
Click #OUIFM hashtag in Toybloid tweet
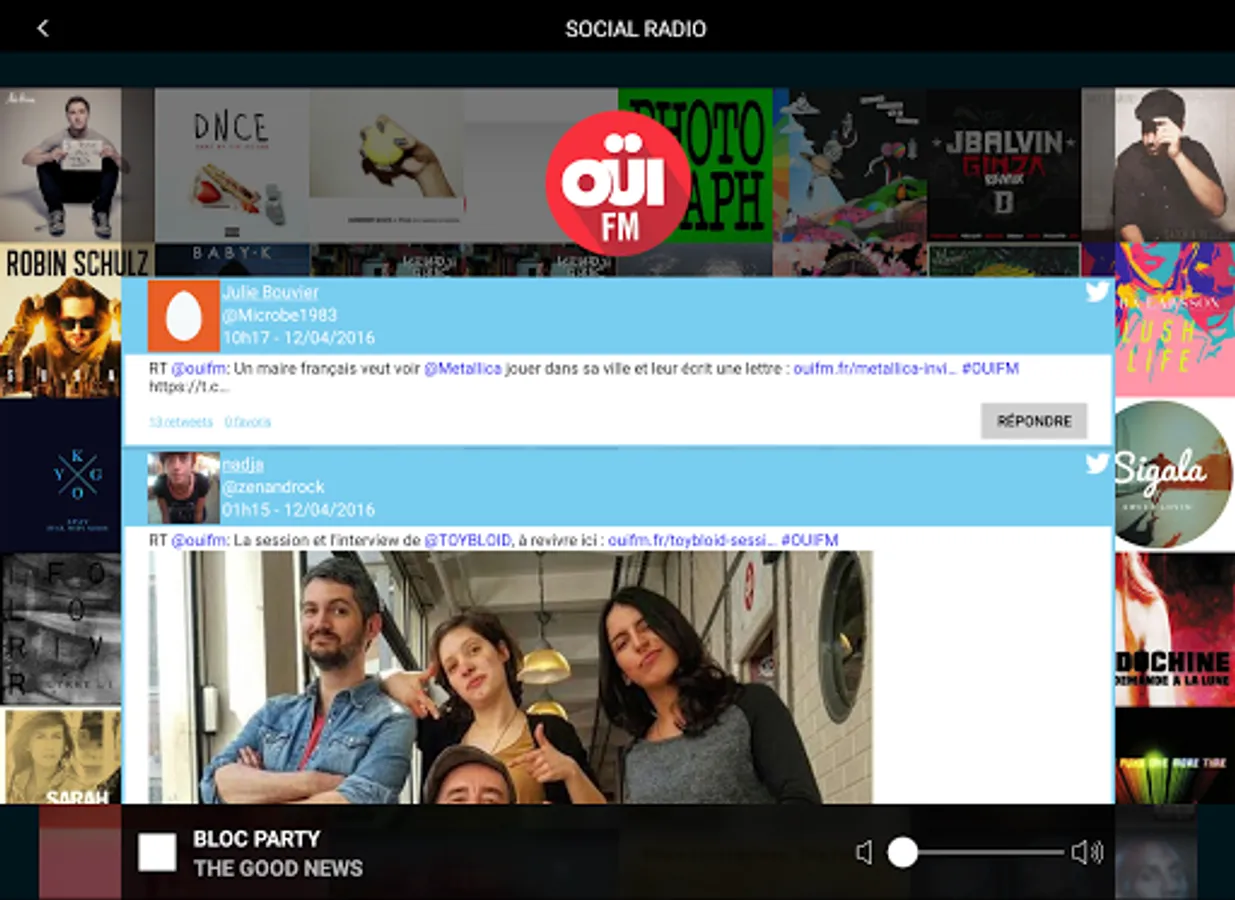pos(809,540)
